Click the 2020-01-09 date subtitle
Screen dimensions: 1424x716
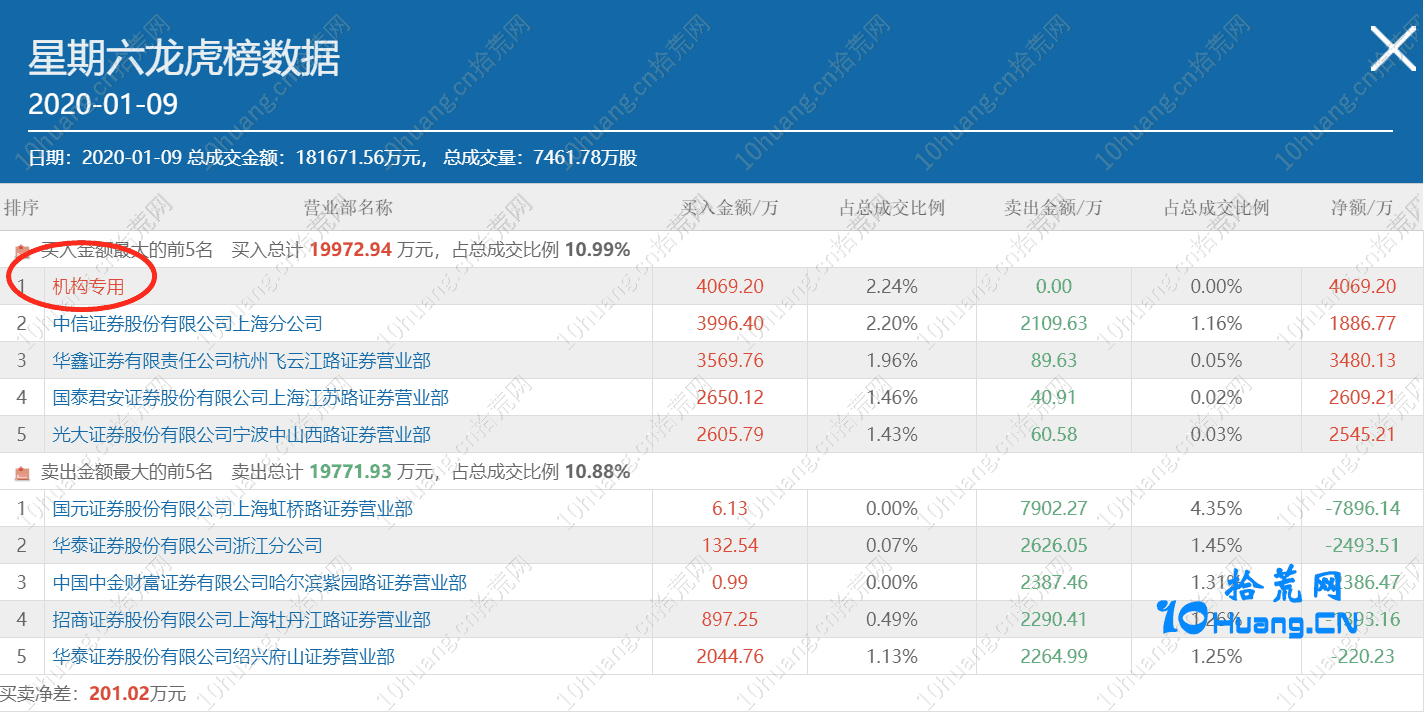point(103,103)
